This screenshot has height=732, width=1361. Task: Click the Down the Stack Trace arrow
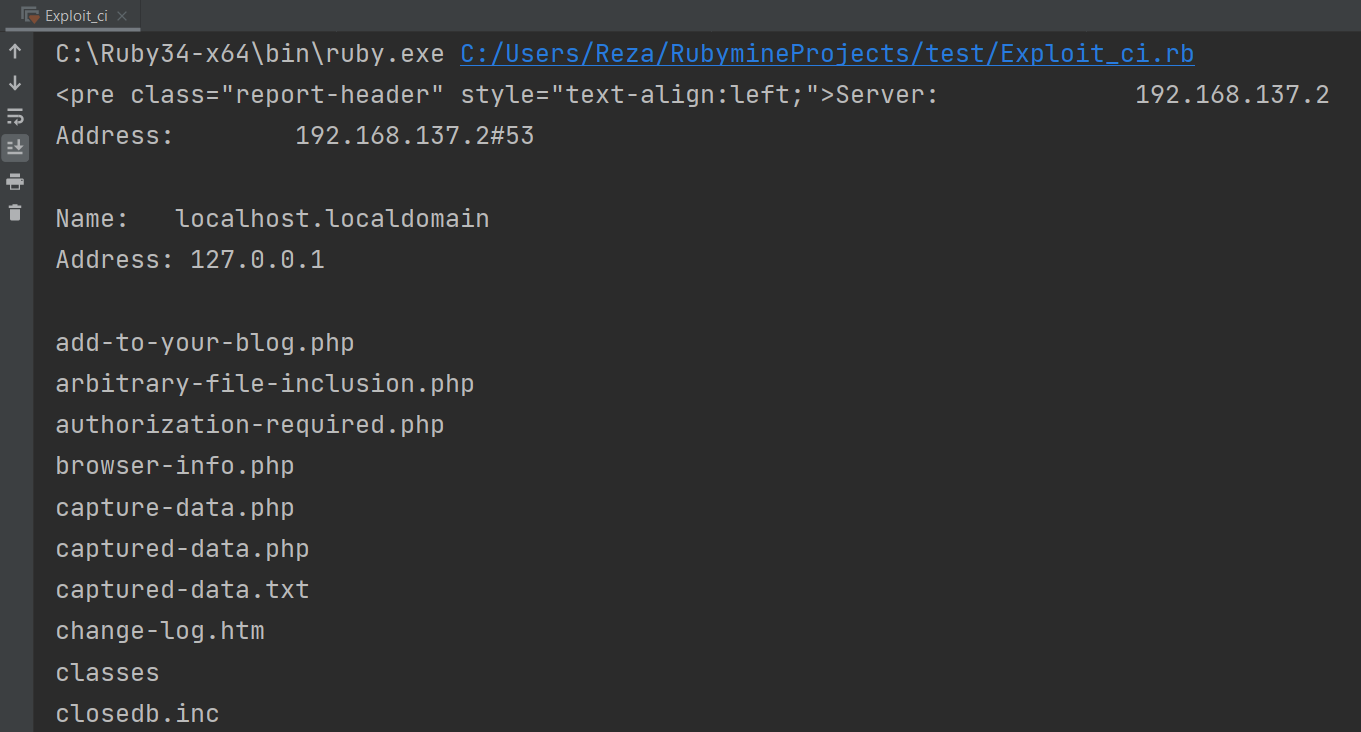click(x=15, y=84)
